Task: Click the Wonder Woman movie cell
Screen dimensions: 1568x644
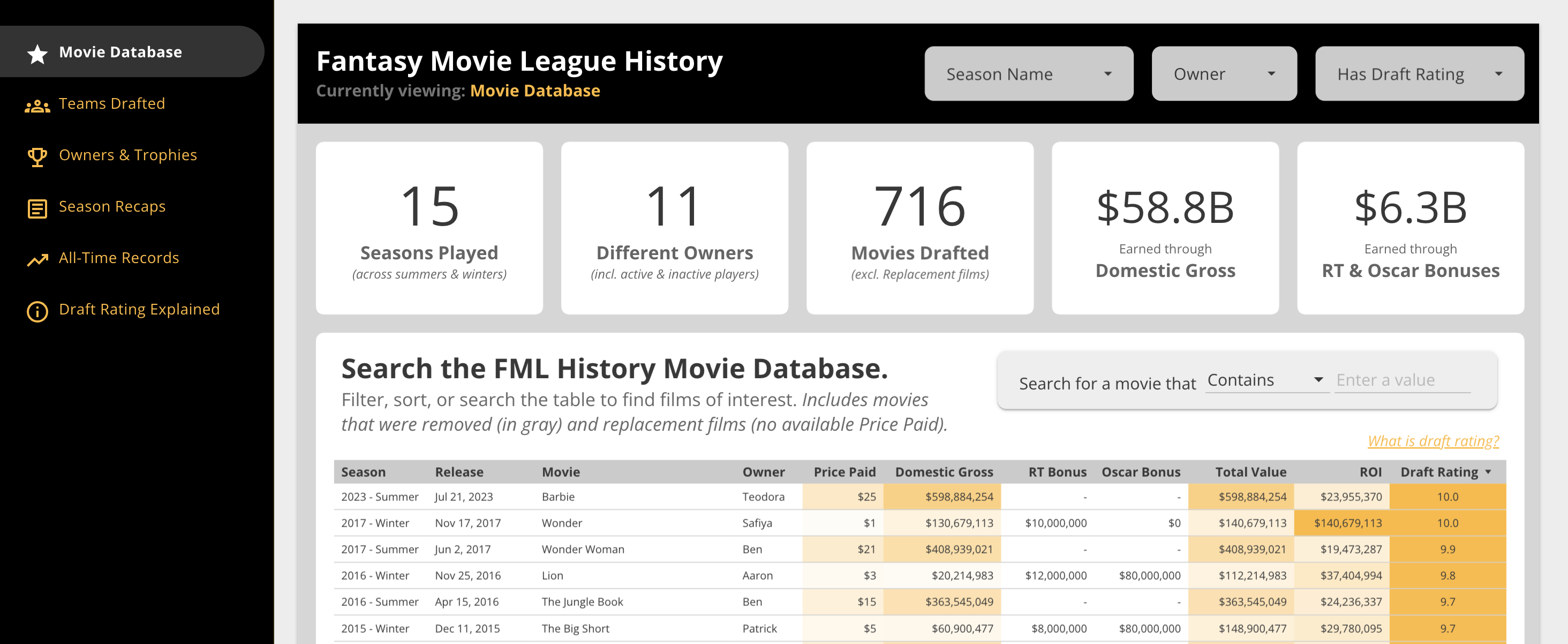Action: coord(583,549)
